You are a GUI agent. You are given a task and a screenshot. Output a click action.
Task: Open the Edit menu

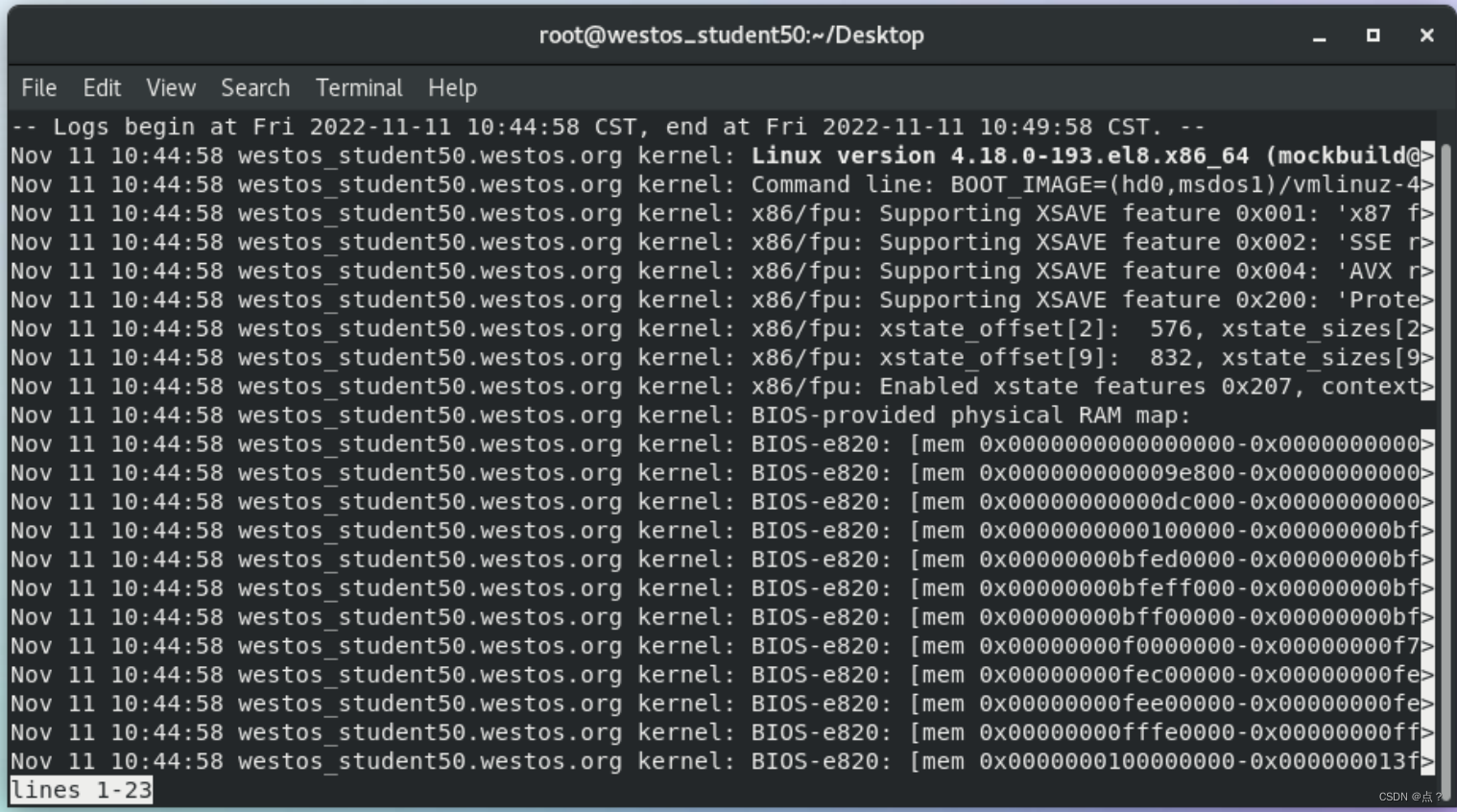102,88
